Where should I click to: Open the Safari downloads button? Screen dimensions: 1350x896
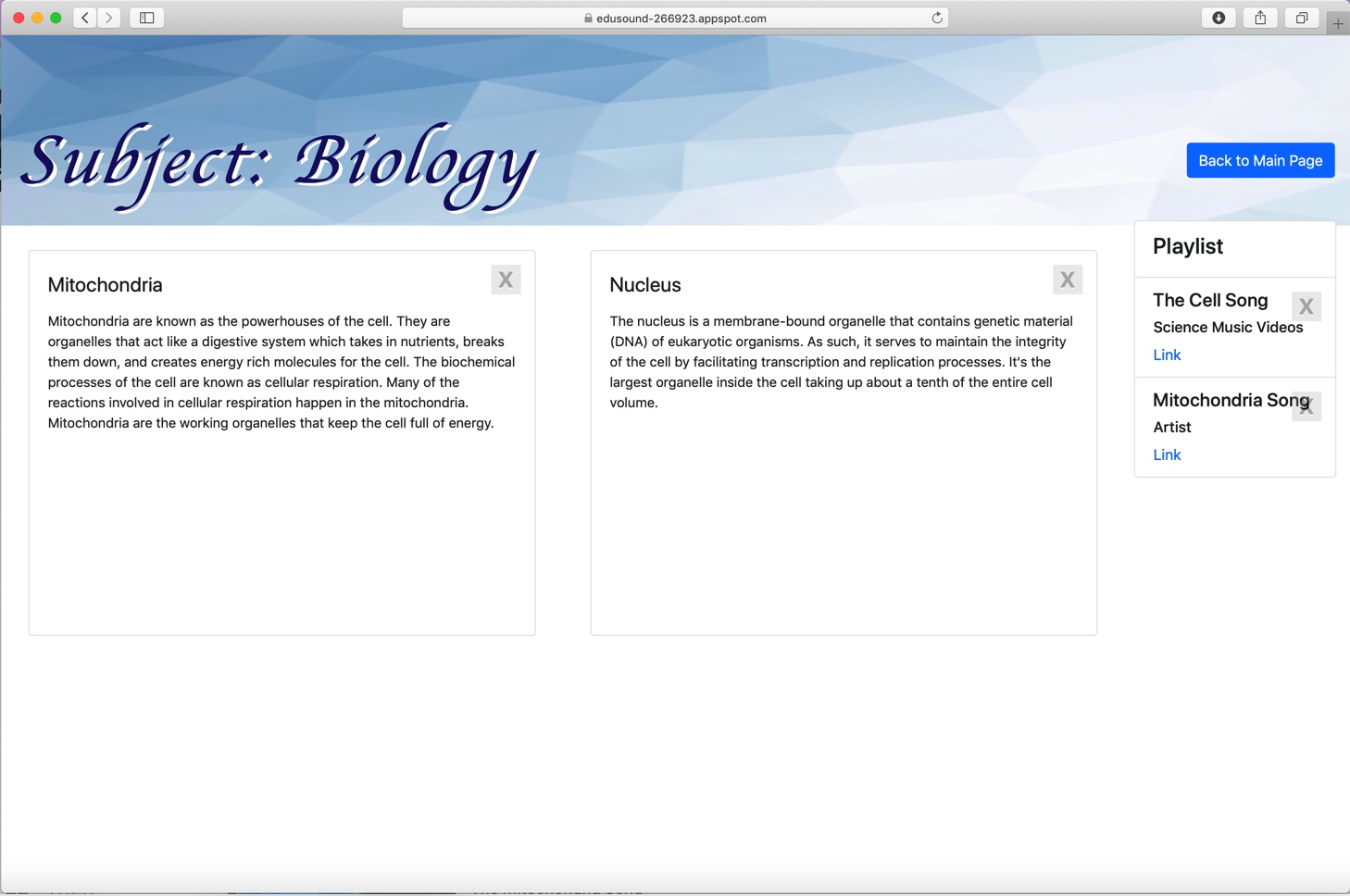[1219, 18]
